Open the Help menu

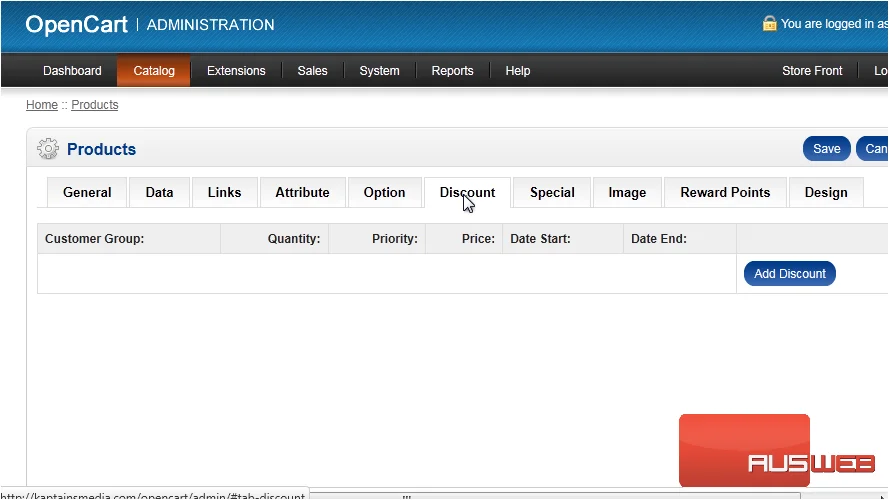click(518, 71)
